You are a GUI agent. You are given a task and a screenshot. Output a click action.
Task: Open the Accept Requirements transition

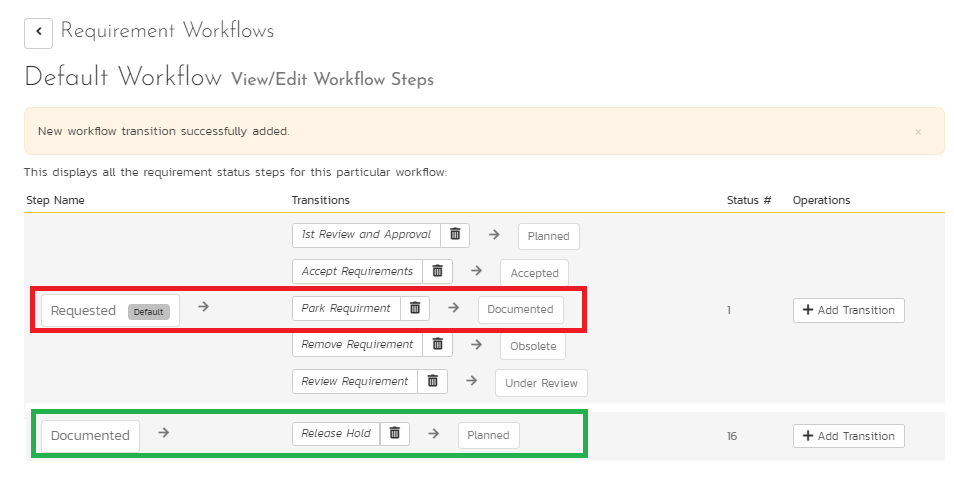[x=357, y=271]
